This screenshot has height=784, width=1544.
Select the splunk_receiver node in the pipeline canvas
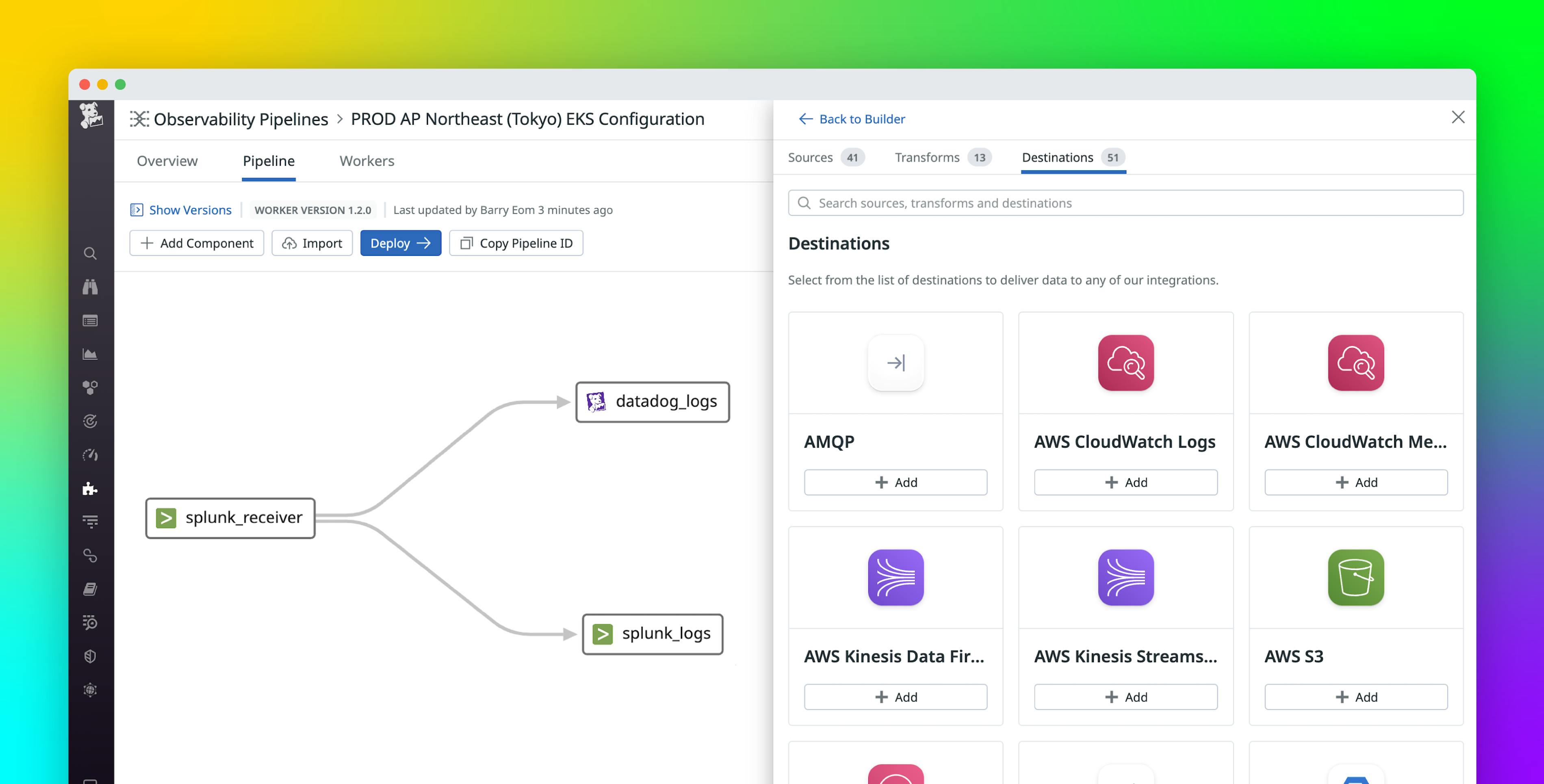tap(230, 517)
